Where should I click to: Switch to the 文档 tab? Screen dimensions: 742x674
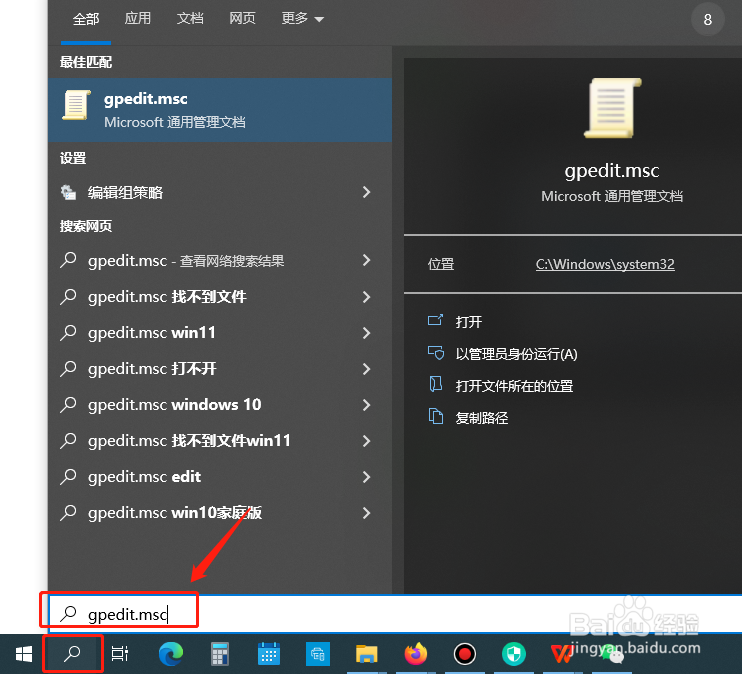tap(190, 18)
